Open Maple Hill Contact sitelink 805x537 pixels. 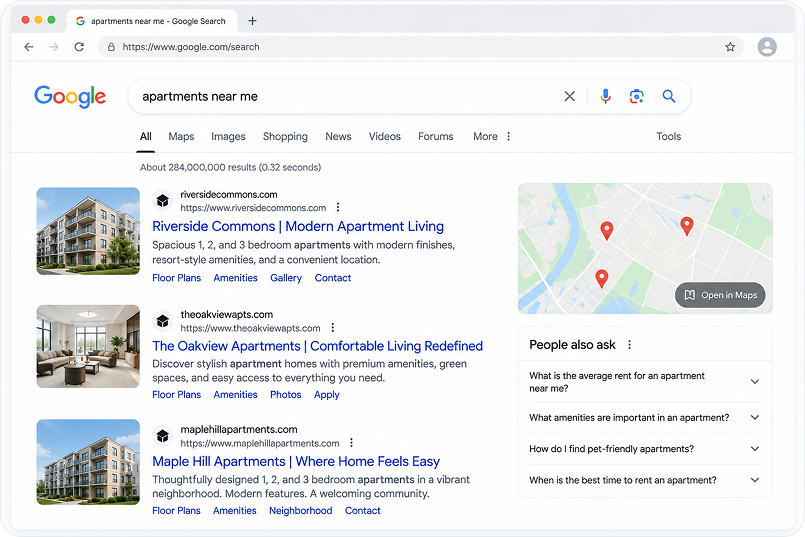pyautogui.click(x=362, y=511)
